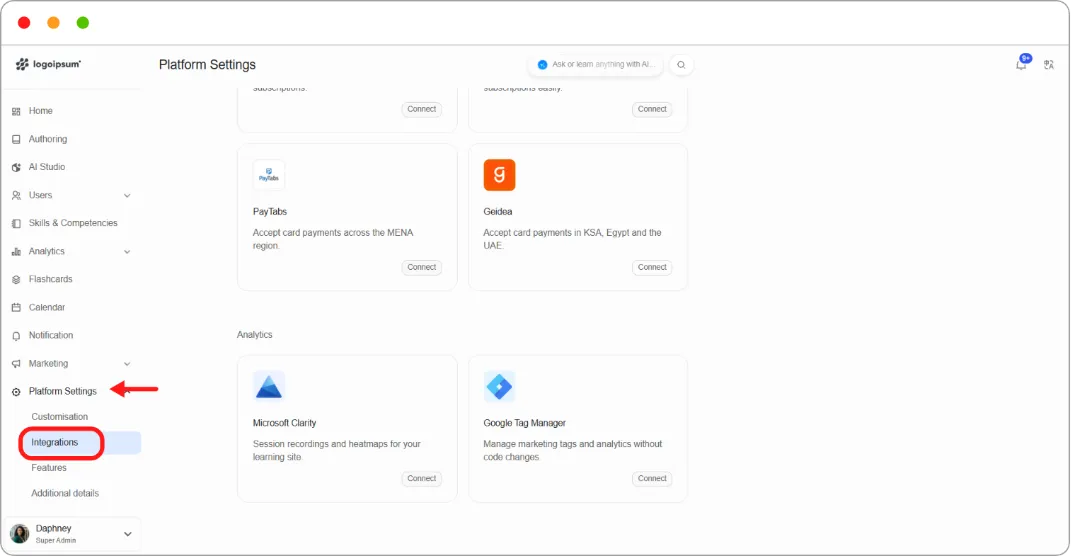Select the Features sub-item
Image resolution: width=1071 pixels, height=556 pixels.
coord(49,468)
